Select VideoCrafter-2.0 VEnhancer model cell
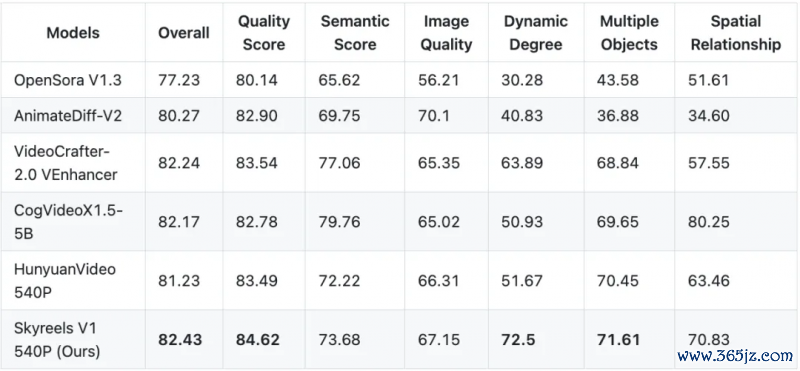This screenshot has width=800, height=371. pos(65,163)
